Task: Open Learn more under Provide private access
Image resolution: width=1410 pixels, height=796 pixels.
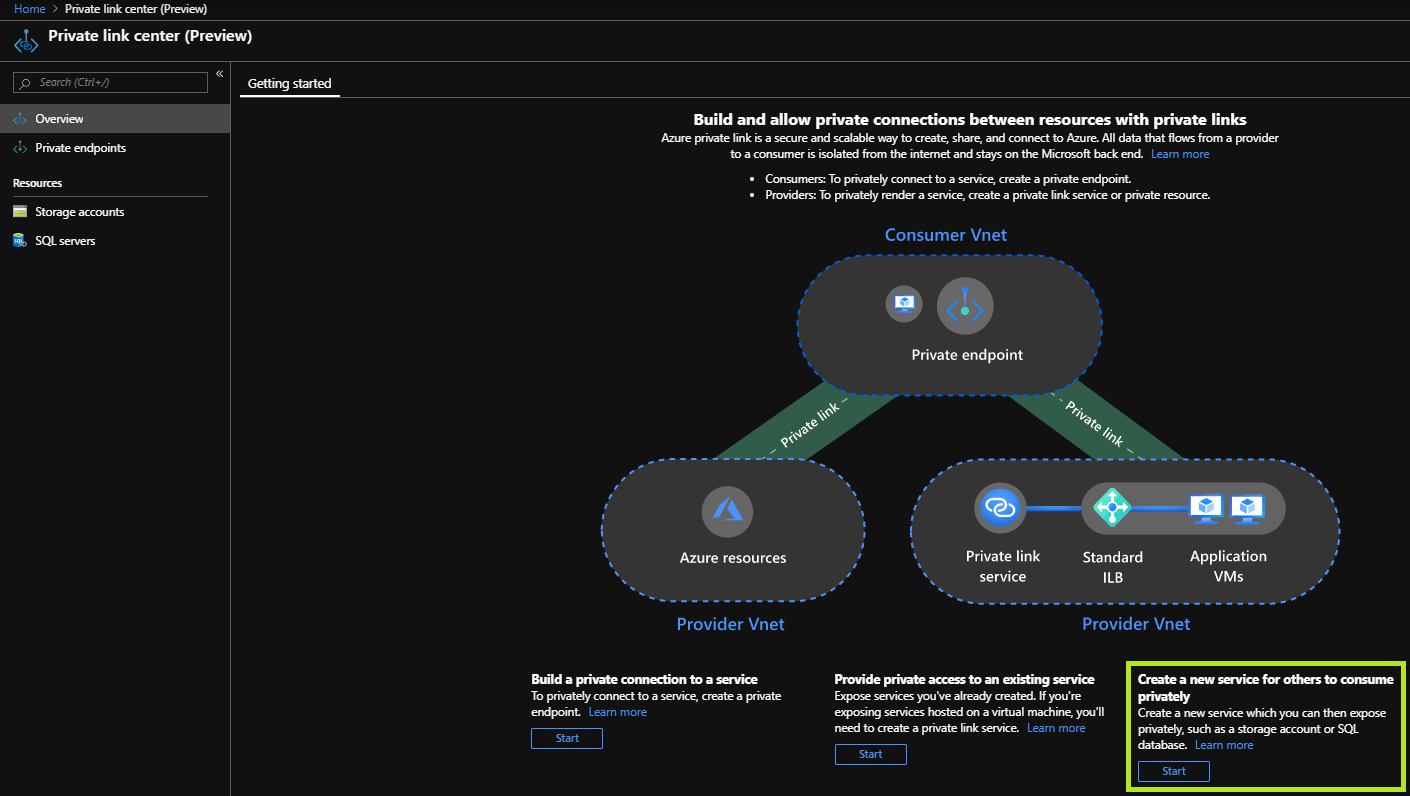Action: coord(1056,728)
